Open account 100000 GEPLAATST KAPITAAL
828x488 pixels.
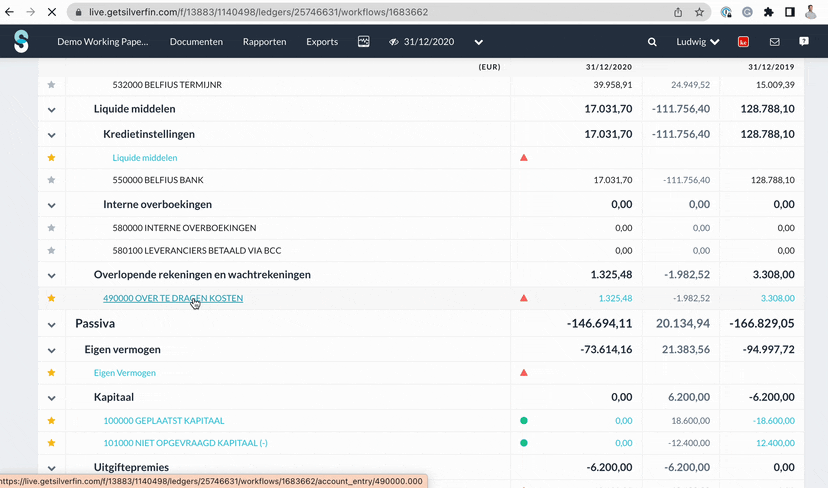(x=164, y=420)
